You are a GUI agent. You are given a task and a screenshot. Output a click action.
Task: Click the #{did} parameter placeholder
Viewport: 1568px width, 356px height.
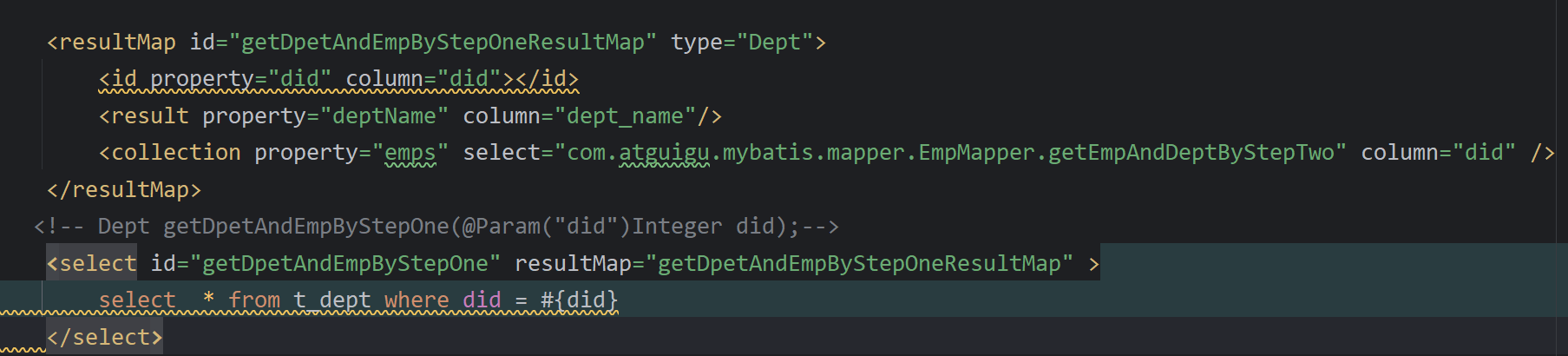579,300
